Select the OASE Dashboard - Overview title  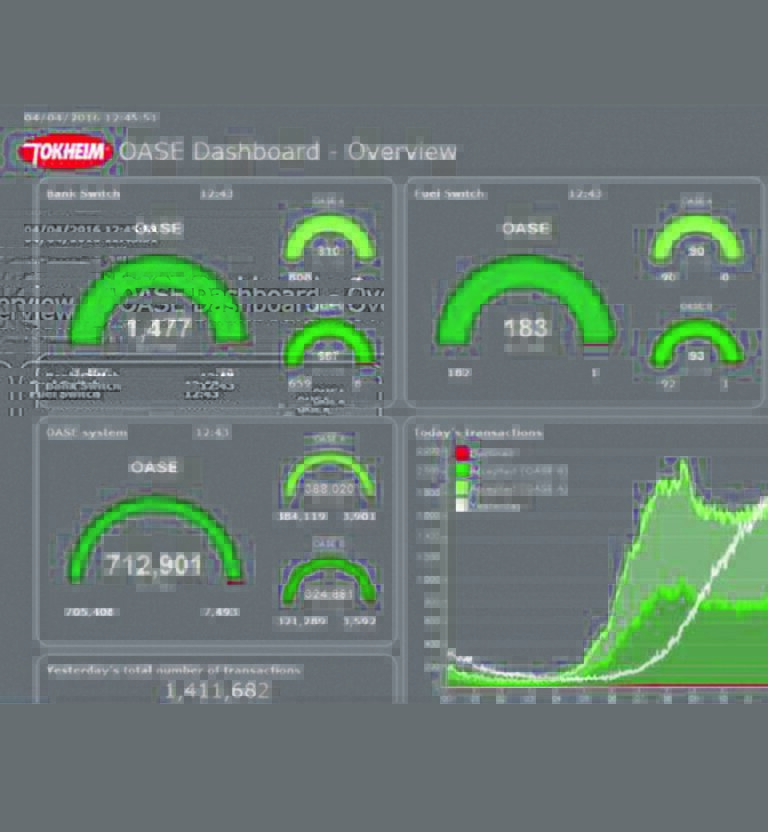[288, 152]
